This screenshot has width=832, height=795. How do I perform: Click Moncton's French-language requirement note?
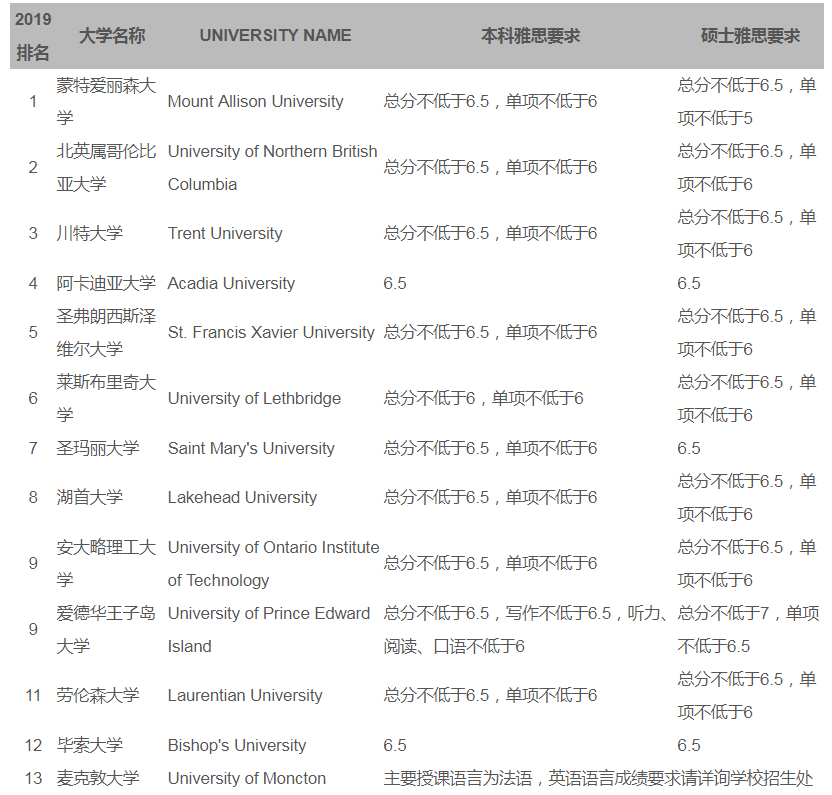tap(598, 778)
